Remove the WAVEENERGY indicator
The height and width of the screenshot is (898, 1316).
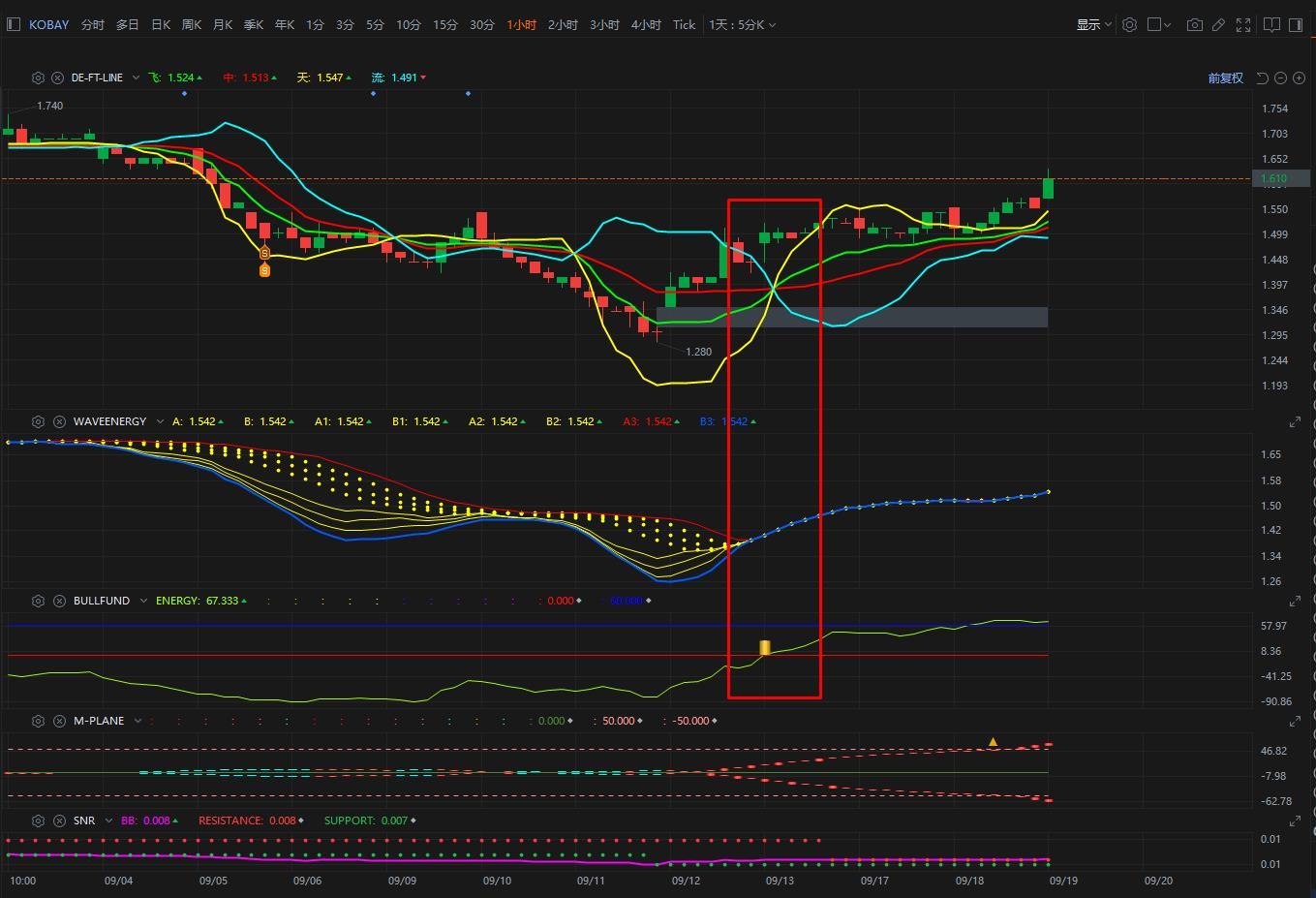[x=59, y=421]
